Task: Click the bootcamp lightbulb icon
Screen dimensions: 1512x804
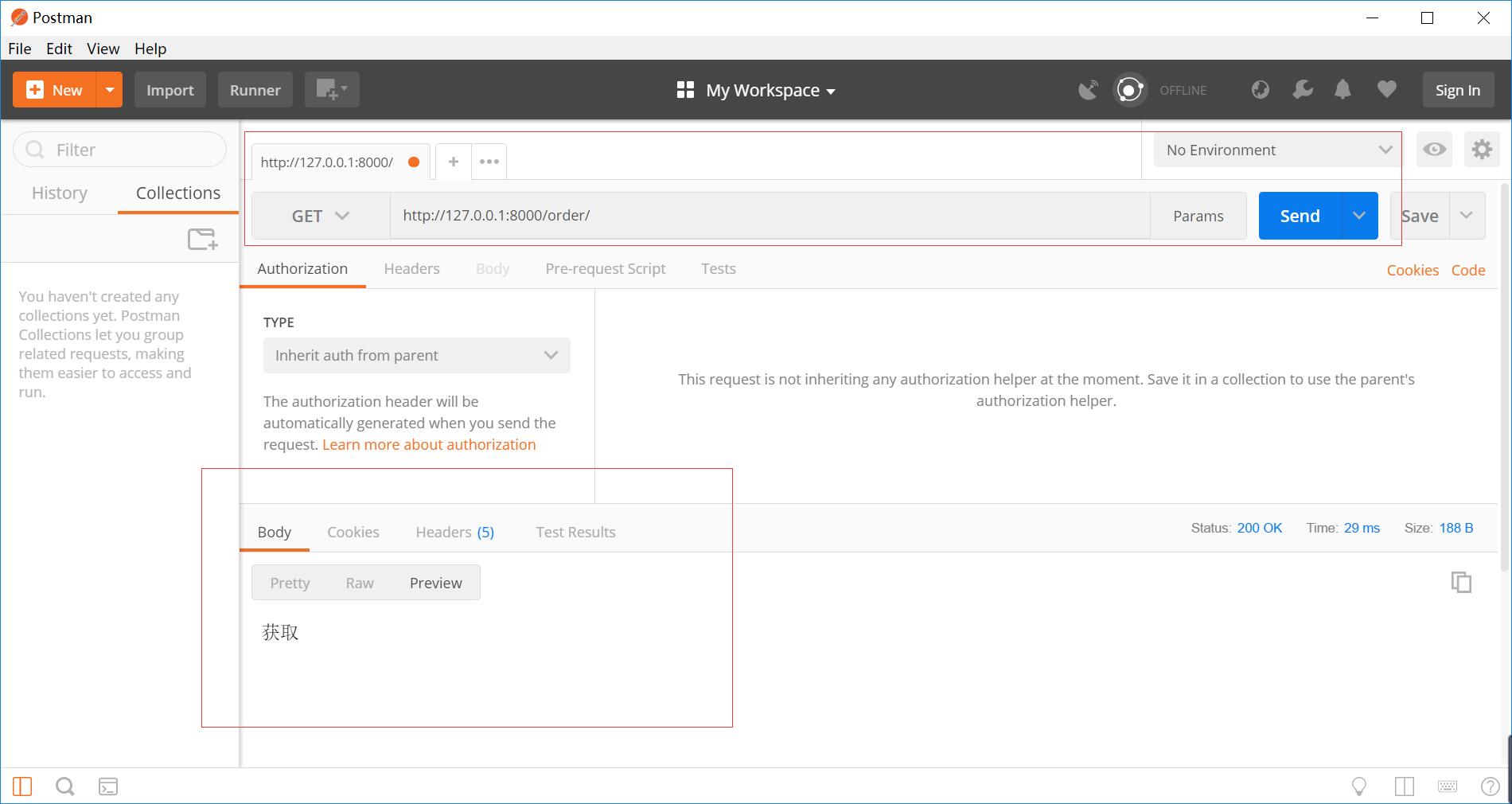Action: 1359,786
